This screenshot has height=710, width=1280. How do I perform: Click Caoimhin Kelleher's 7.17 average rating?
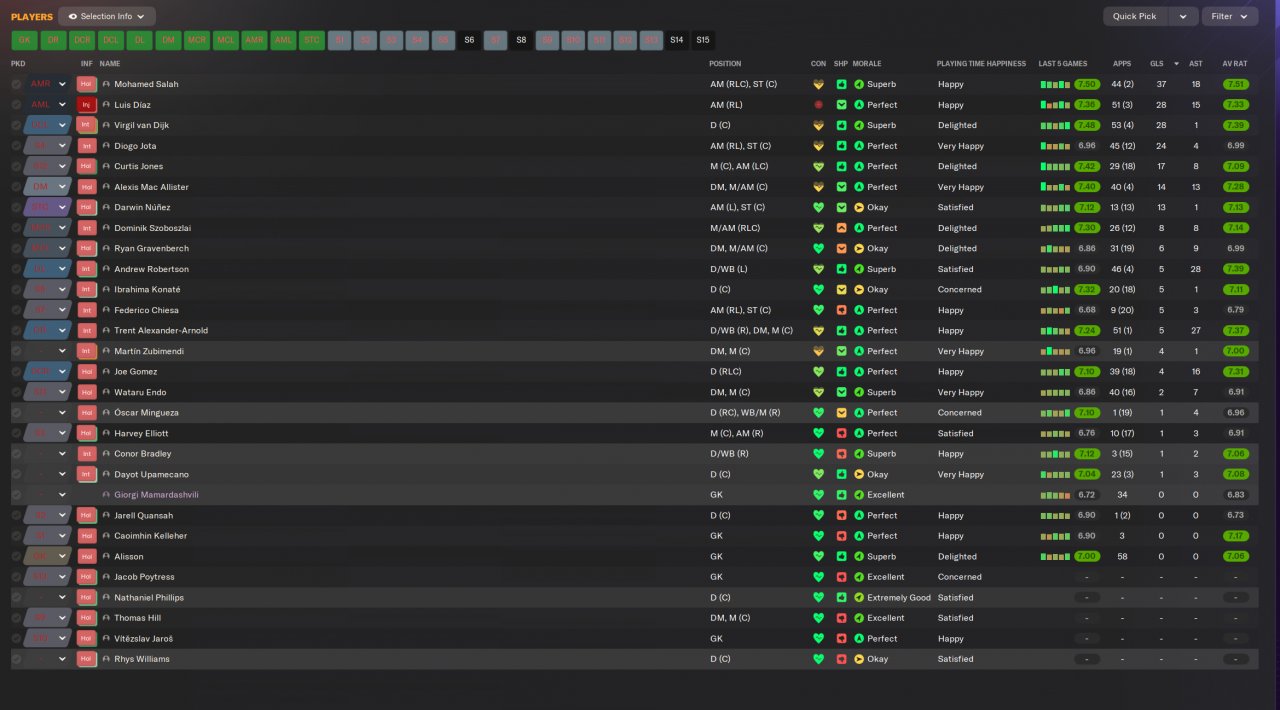(x=1236, y=536)
